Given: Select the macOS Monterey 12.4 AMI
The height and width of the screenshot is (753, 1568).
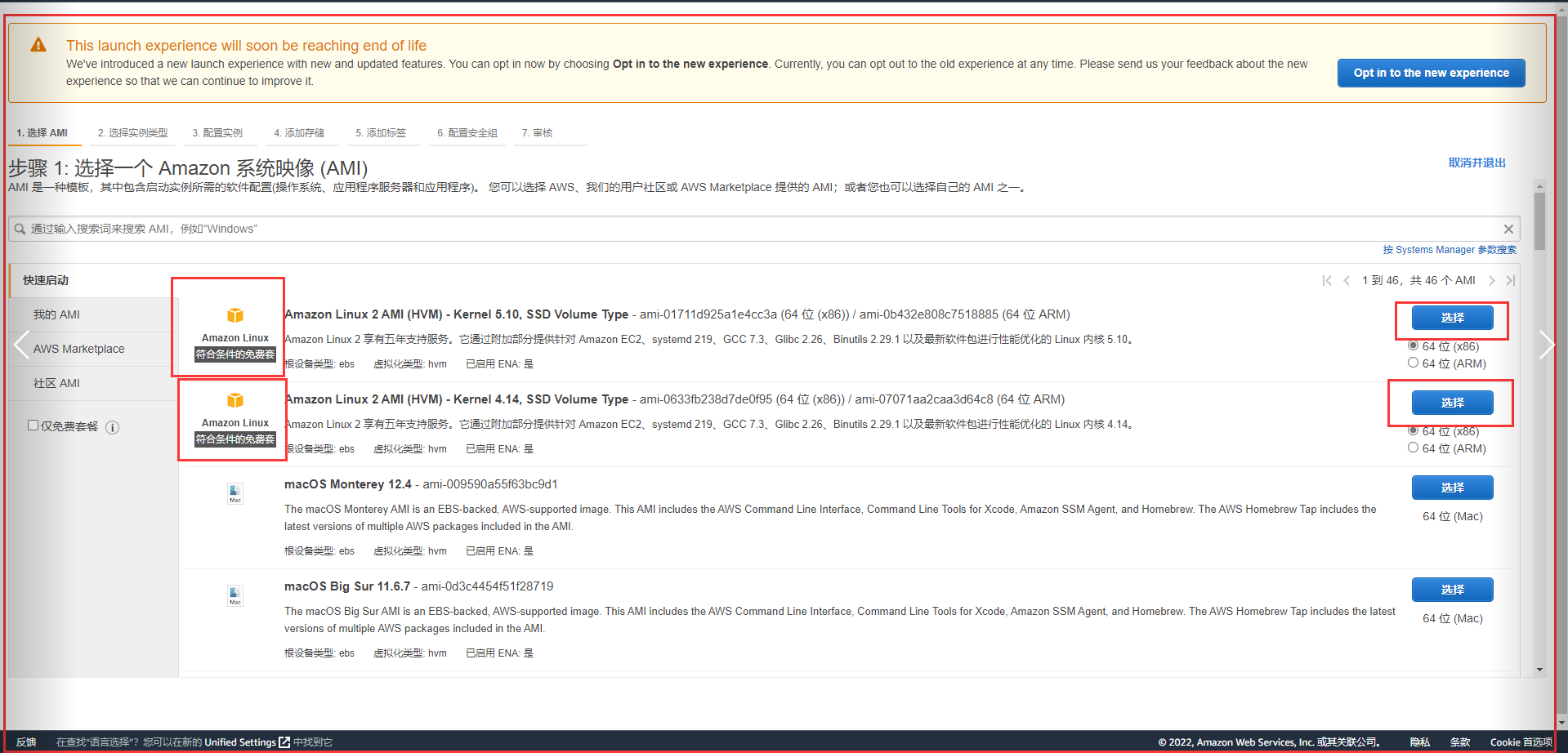Looking at the screenshot, I should pos(1452,488).
